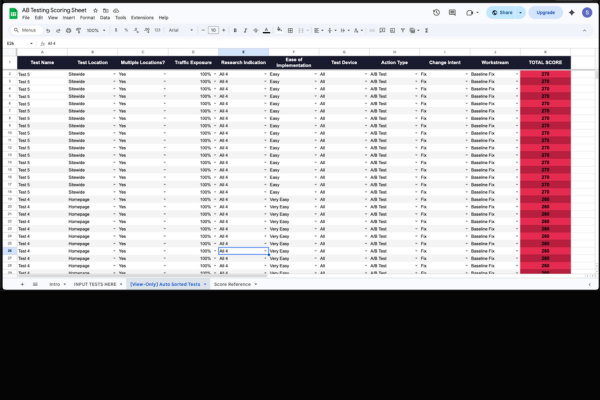Toggle italic formatting
Viewport: 600px width, 400px height.
(x=245, y=30)
